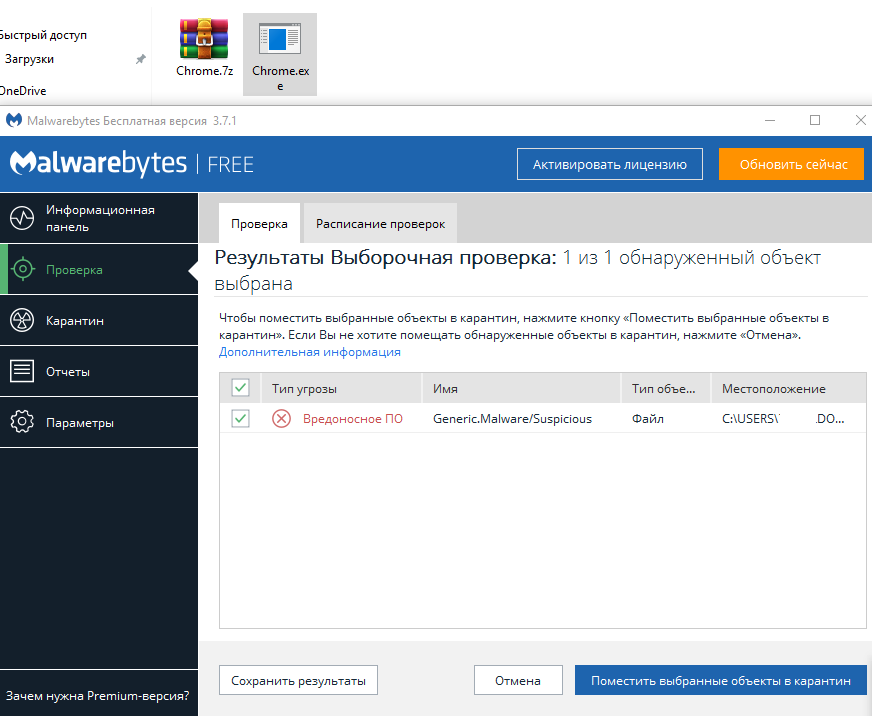
Task: Close the Malwarebytes window
Action: coord(860,120)
